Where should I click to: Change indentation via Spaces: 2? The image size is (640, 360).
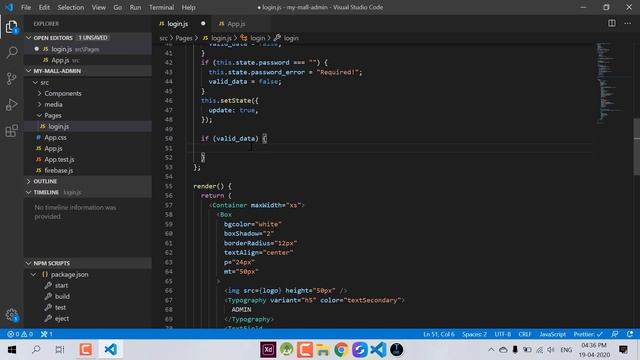point(474,334)
